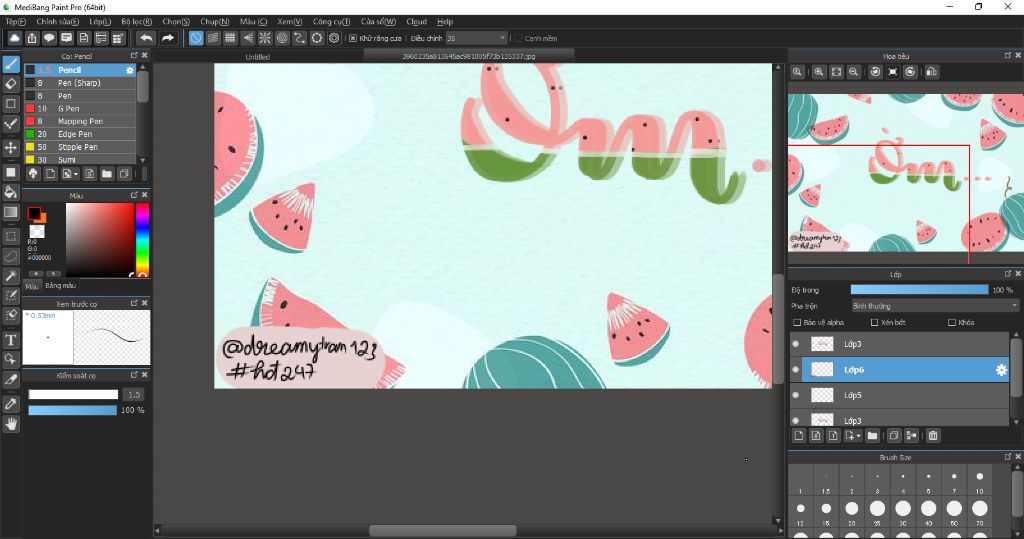
Task: Click the navigator preview thumbnail
Action: coord(906,173)
